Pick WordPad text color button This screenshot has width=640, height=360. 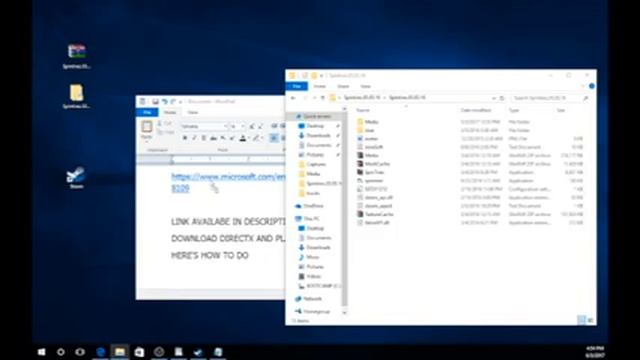pyautogui.click(x=243, y=138)
